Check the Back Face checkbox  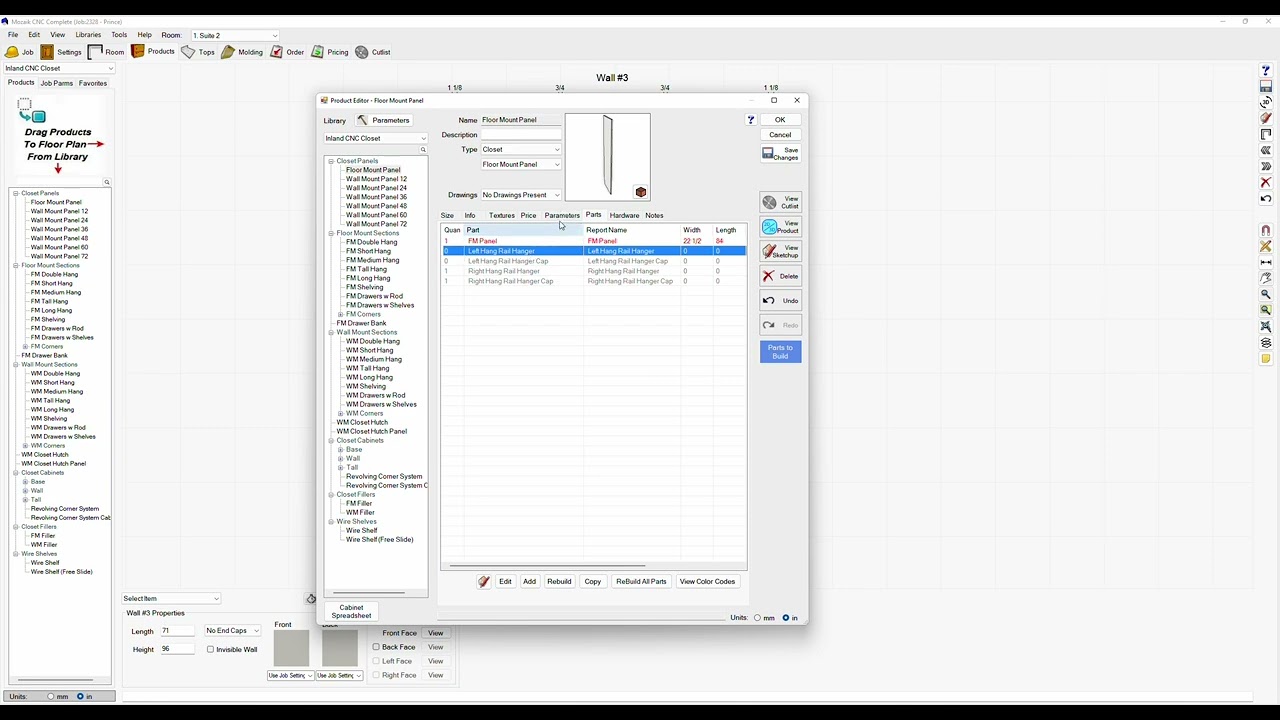(x=376, y=647)
